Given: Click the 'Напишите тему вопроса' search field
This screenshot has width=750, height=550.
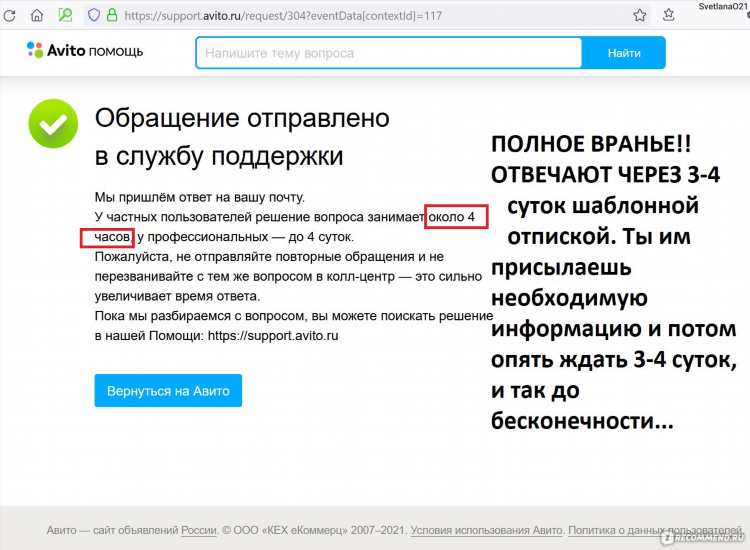Looking at the screenshot, I should tap(389, 53).
